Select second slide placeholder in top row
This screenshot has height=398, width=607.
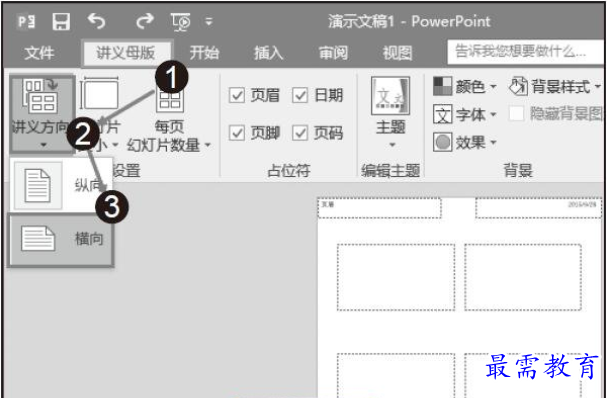pos(523,277)
